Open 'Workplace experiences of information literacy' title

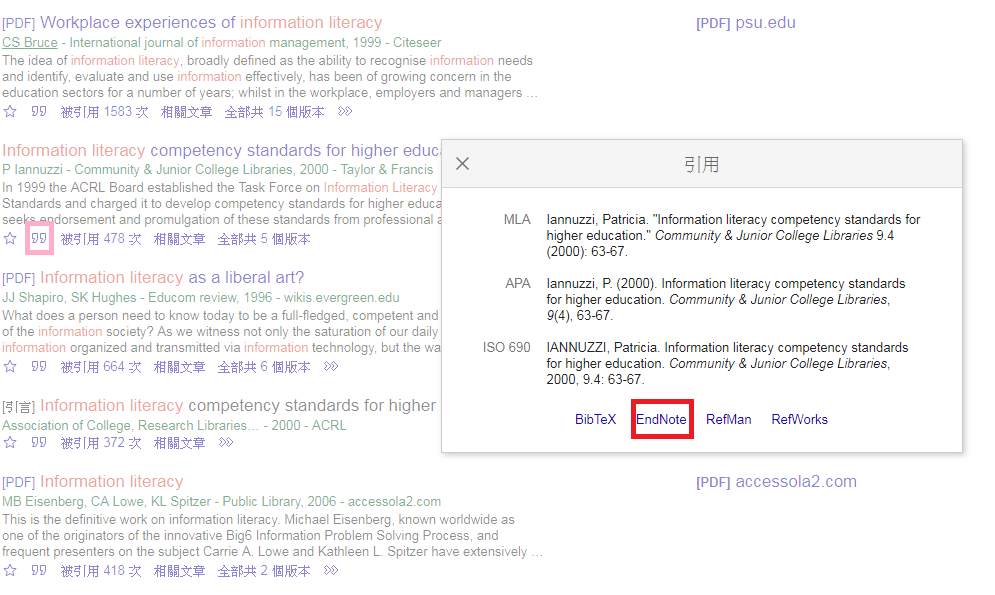coord(211,23)
